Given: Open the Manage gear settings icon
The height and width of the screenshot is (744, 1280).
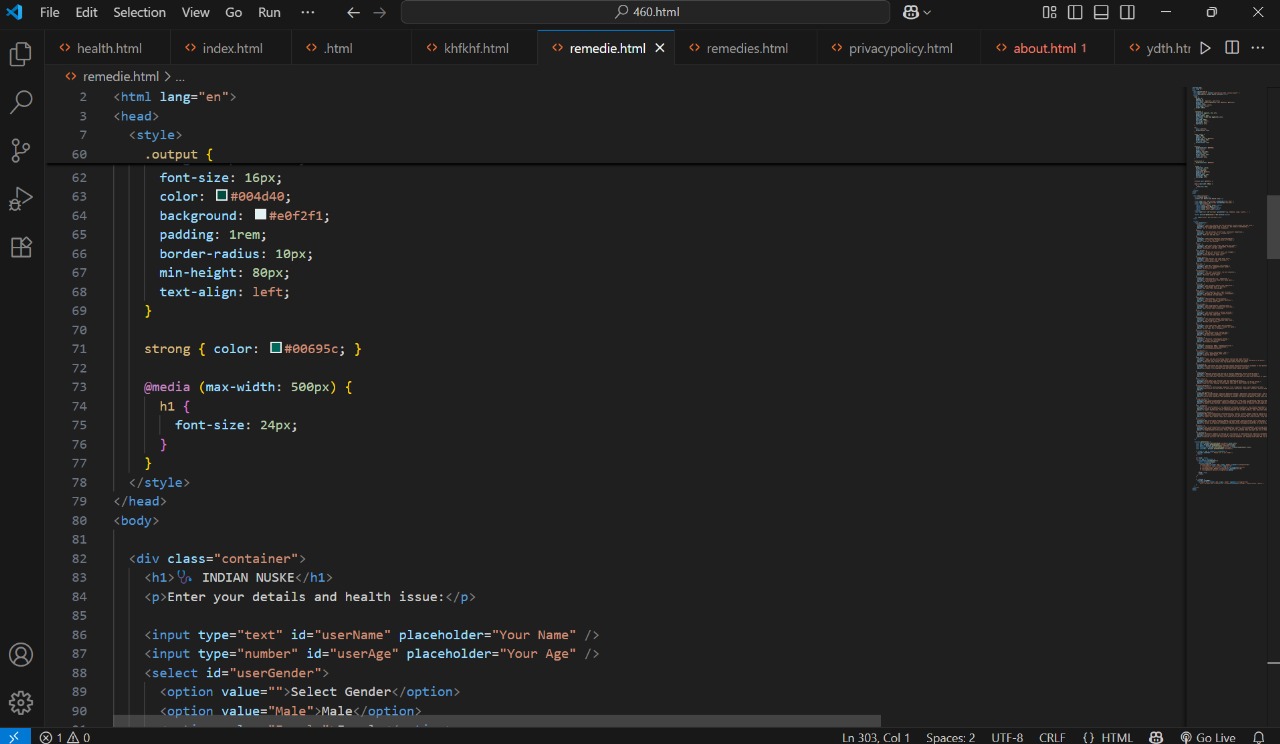Looking at the screenshot, I should click(21, 702).
